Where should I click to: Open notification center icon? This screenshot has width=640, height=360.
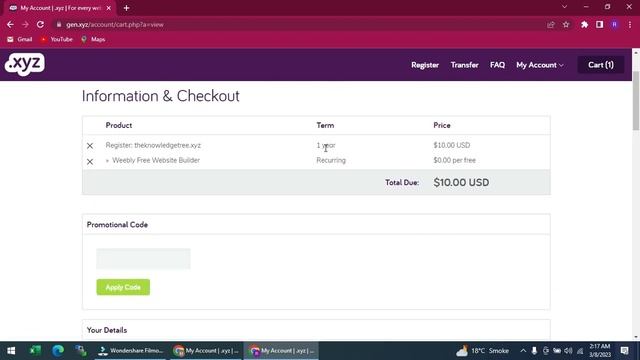[624, 351]
